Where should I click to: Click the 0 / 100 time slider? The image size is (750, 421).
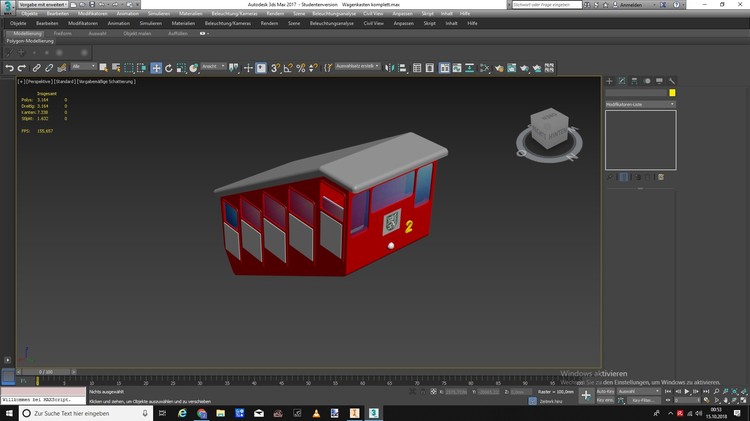46,372
